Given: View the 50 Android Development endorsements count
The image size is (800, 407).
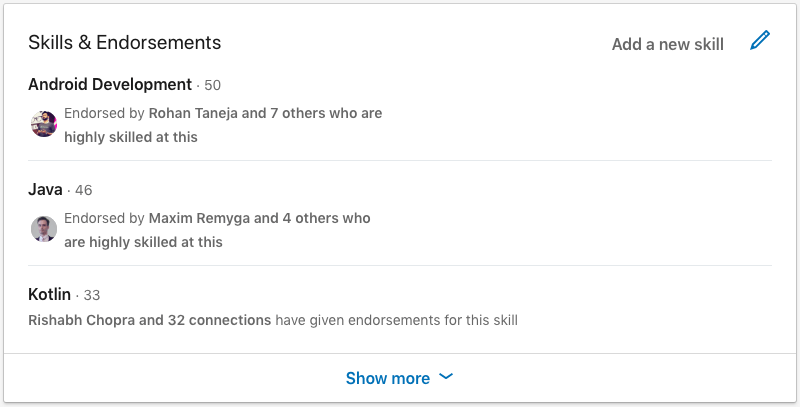Looking at the screenshot, I should (x=212, y=85).
